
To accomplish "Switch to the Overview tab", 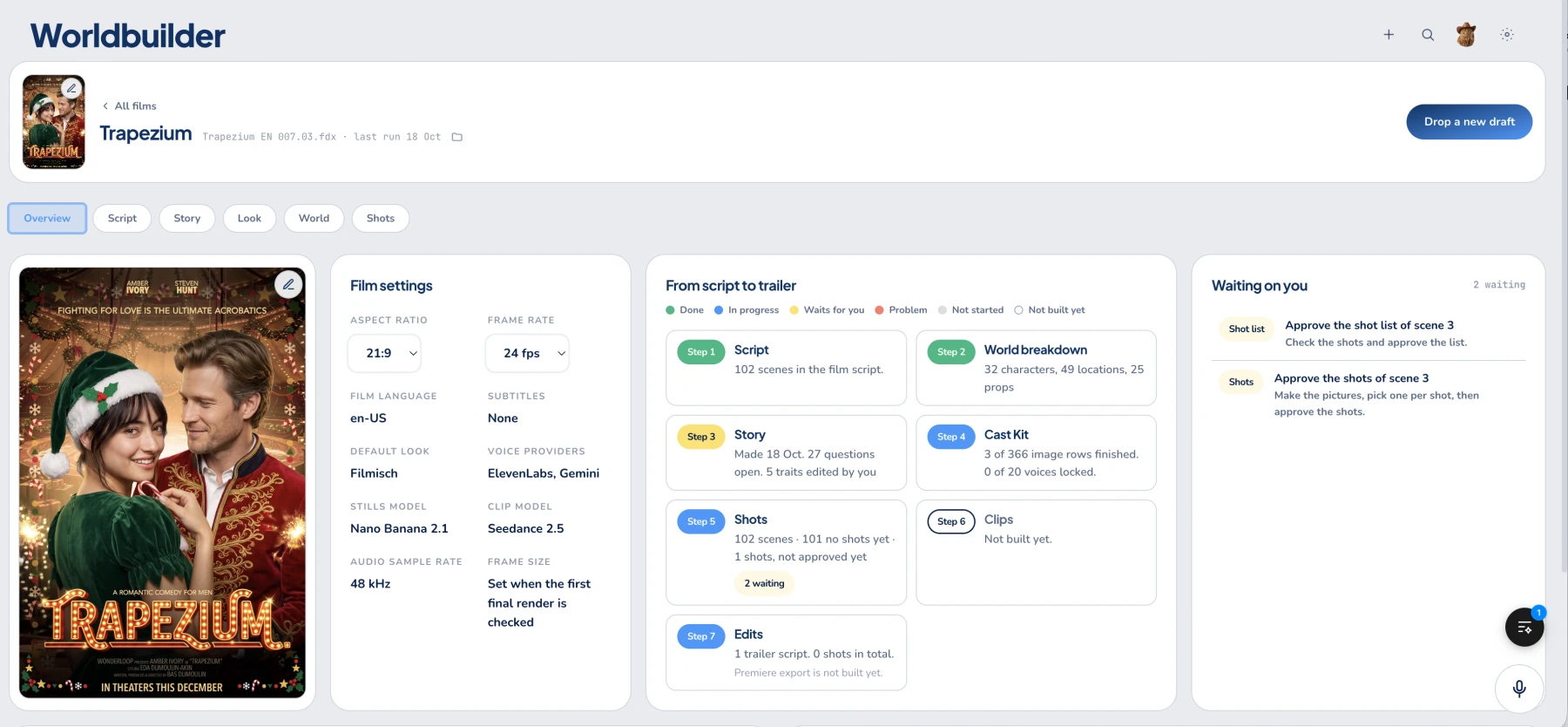I will pos(47,219).
